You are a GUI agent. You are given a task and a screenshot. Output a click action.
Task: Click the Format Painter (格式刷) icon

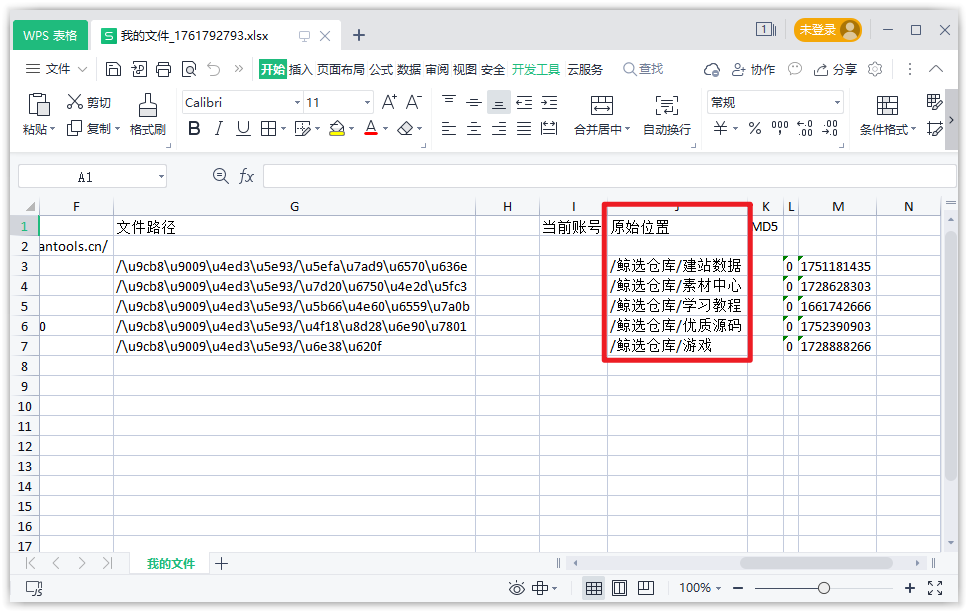[147, 104]
